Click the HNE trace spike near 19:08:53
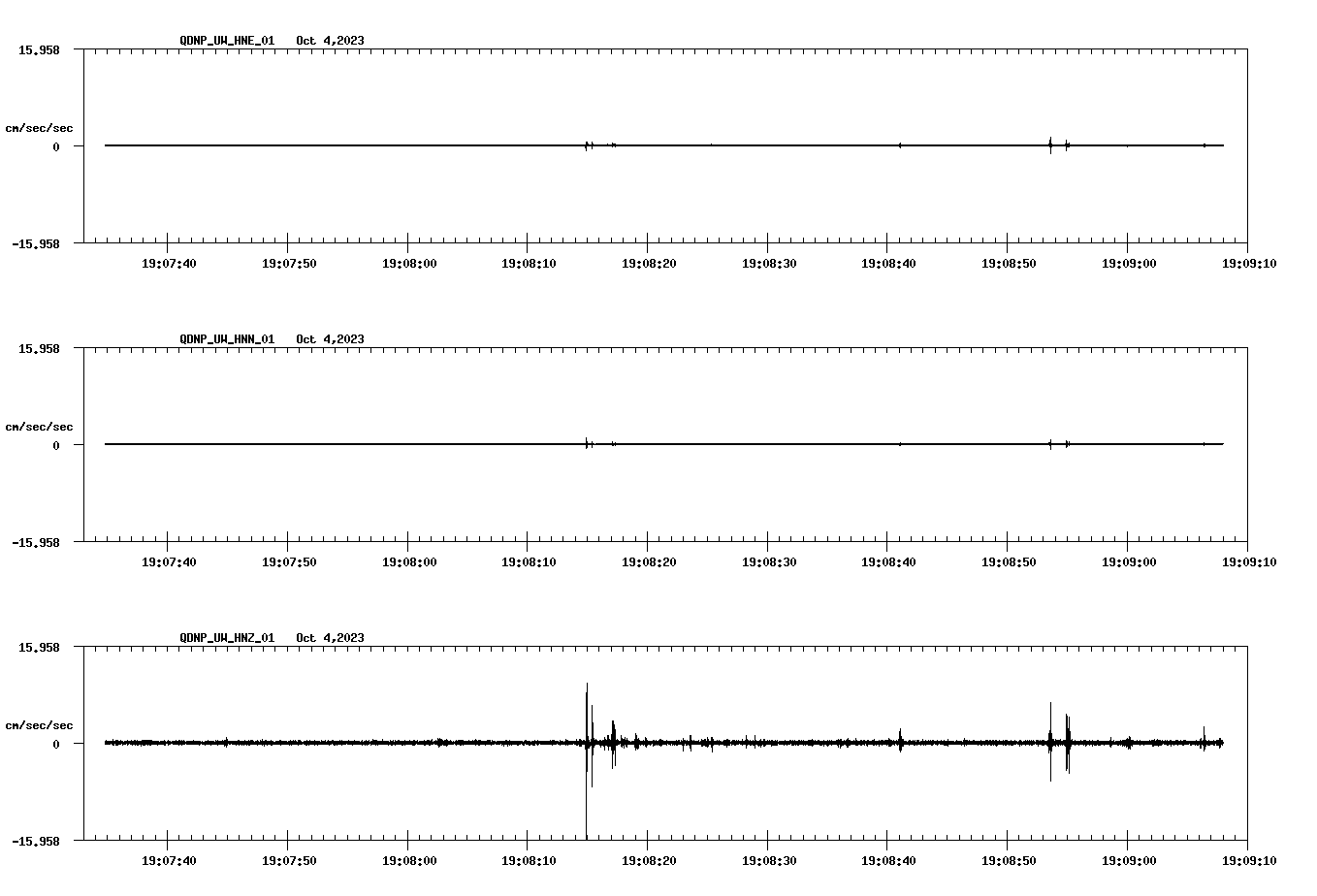 click(1050, 145)
